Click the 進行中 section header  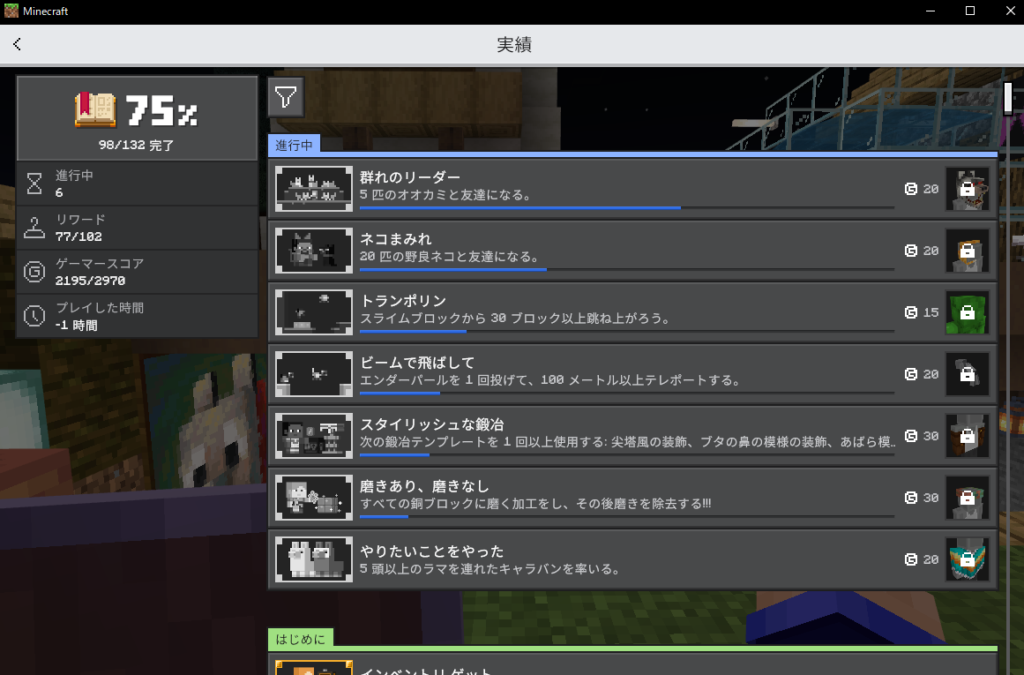[x=294, y=144]
